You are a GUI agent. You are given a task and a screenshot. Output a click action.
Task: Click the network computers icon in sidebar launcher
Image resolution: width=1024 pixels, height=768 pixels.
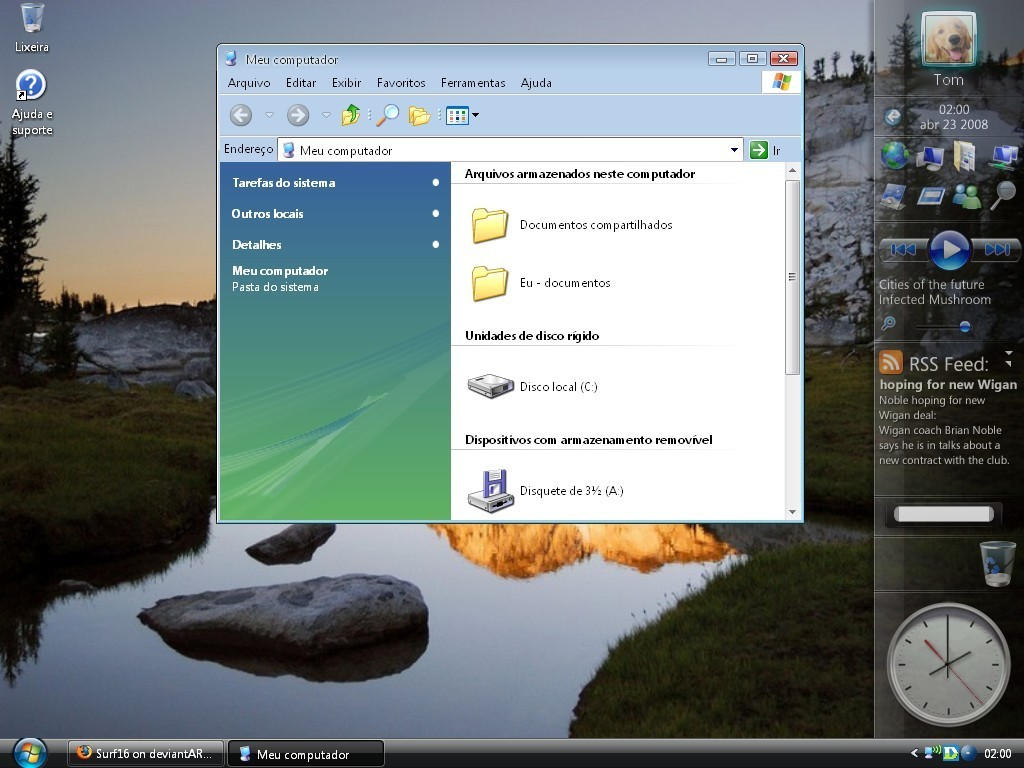point(1003,157)
